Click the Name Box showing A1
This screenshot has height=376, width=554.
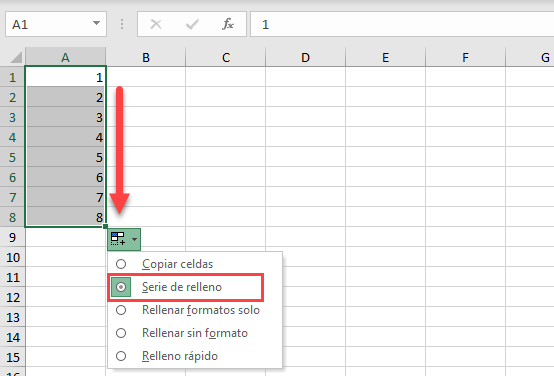click(56, 24)
